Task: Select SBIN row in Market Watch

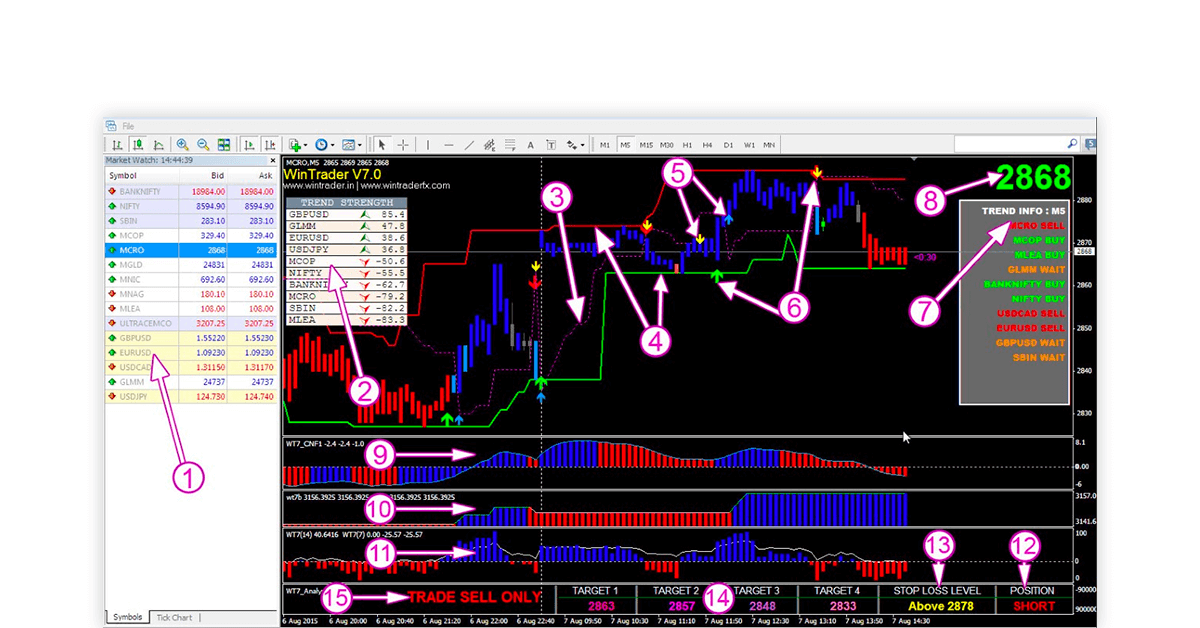Action: (192, 220)
